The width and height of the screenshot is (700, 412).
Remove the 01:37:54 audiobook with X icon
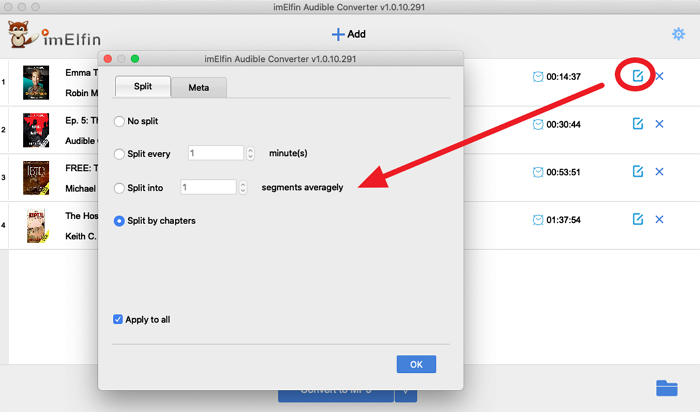click(659, 220)
